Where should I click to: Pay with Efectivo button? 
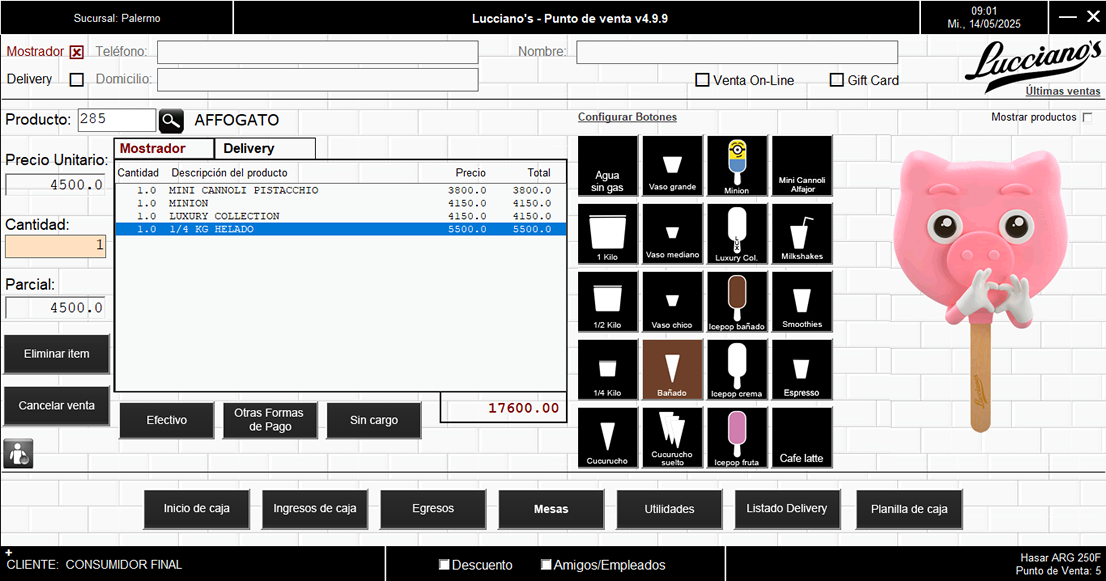point(166,420)
